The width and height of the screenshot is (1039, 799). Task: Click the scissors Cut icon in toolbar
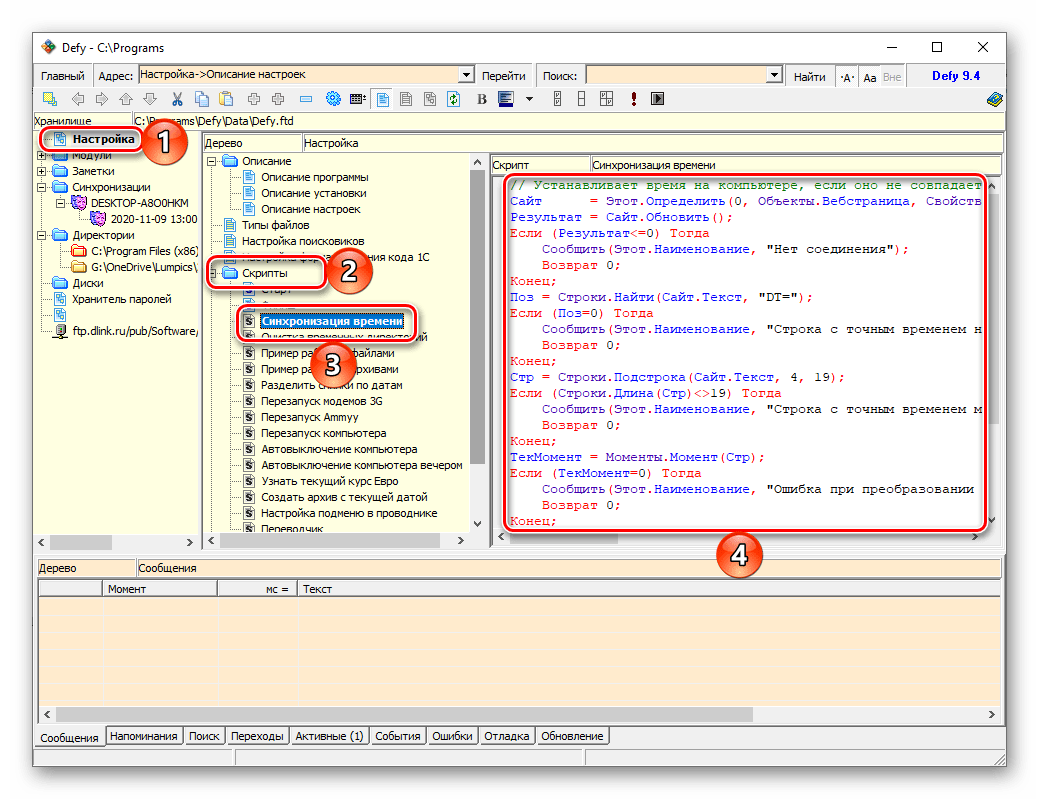point(177,99)
